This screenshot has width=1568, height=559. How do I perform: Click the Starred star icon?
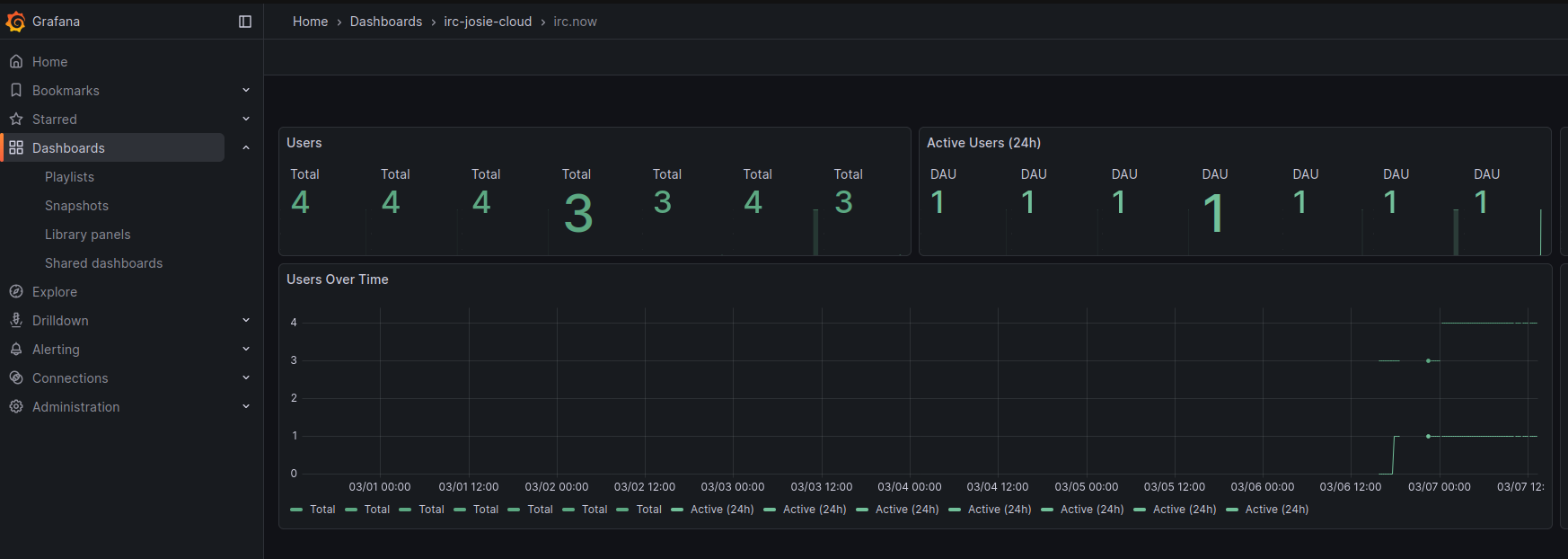(x=16, y=120)
